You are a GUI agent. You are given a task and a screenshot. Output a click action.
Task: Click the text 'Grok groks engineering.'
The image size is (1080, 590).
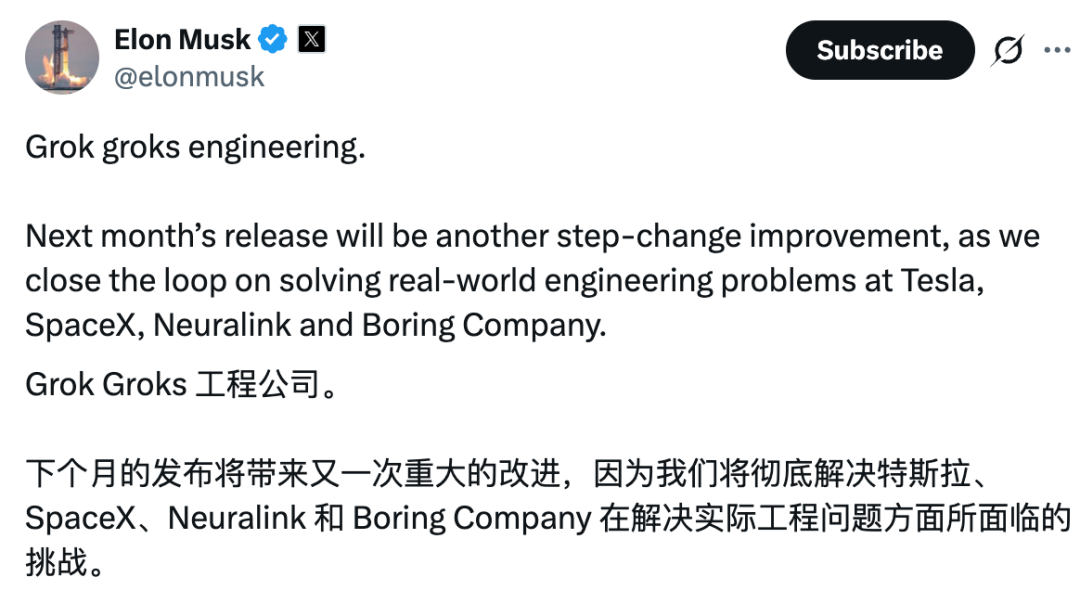pos(195,148)
